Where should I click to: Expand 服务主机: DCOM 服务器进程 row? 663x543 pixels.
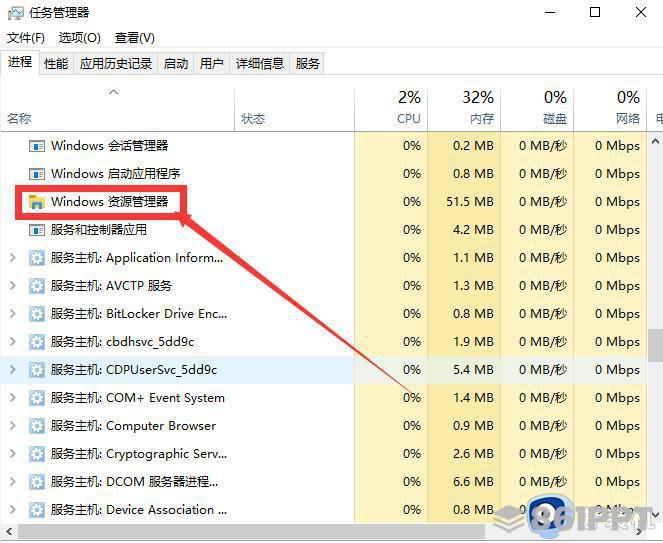(13, 481)
